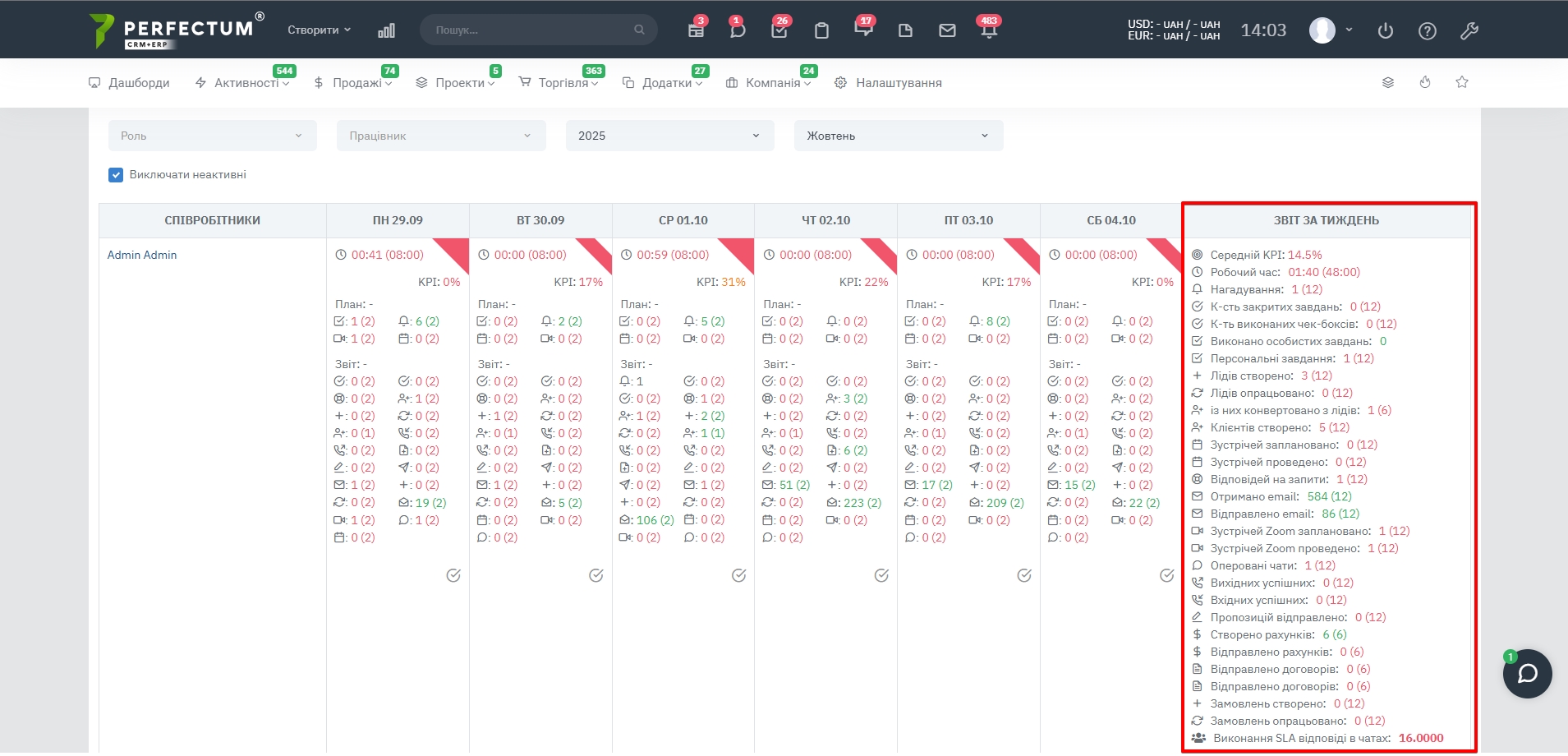Toggle the day check mark under ПН 29.09
Screen dimensions: 1568x756
coord(453,575)
